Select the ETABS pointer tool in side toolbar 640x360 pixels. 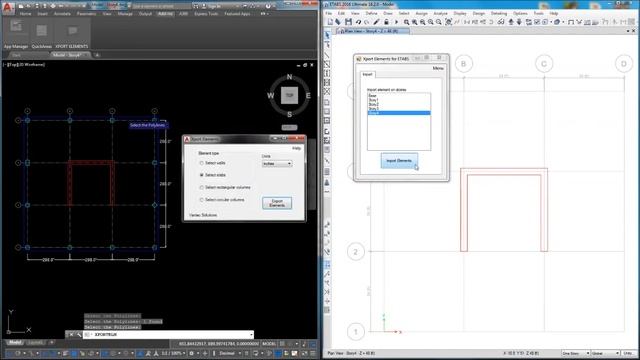(x=327, y=36)
